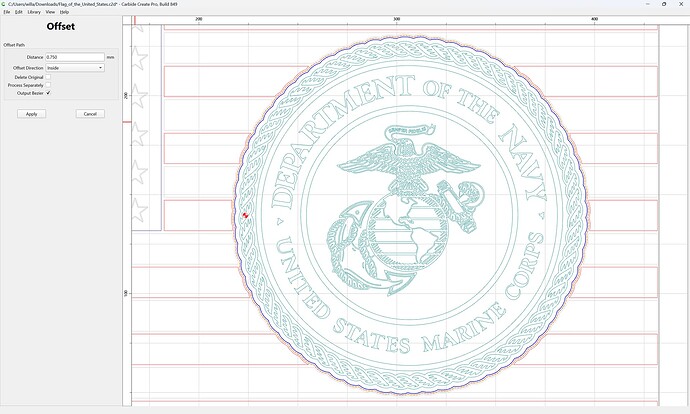Click the 'mm' unit label
The height and width of the screenshot is (414, 690).
tap(110, 57)
